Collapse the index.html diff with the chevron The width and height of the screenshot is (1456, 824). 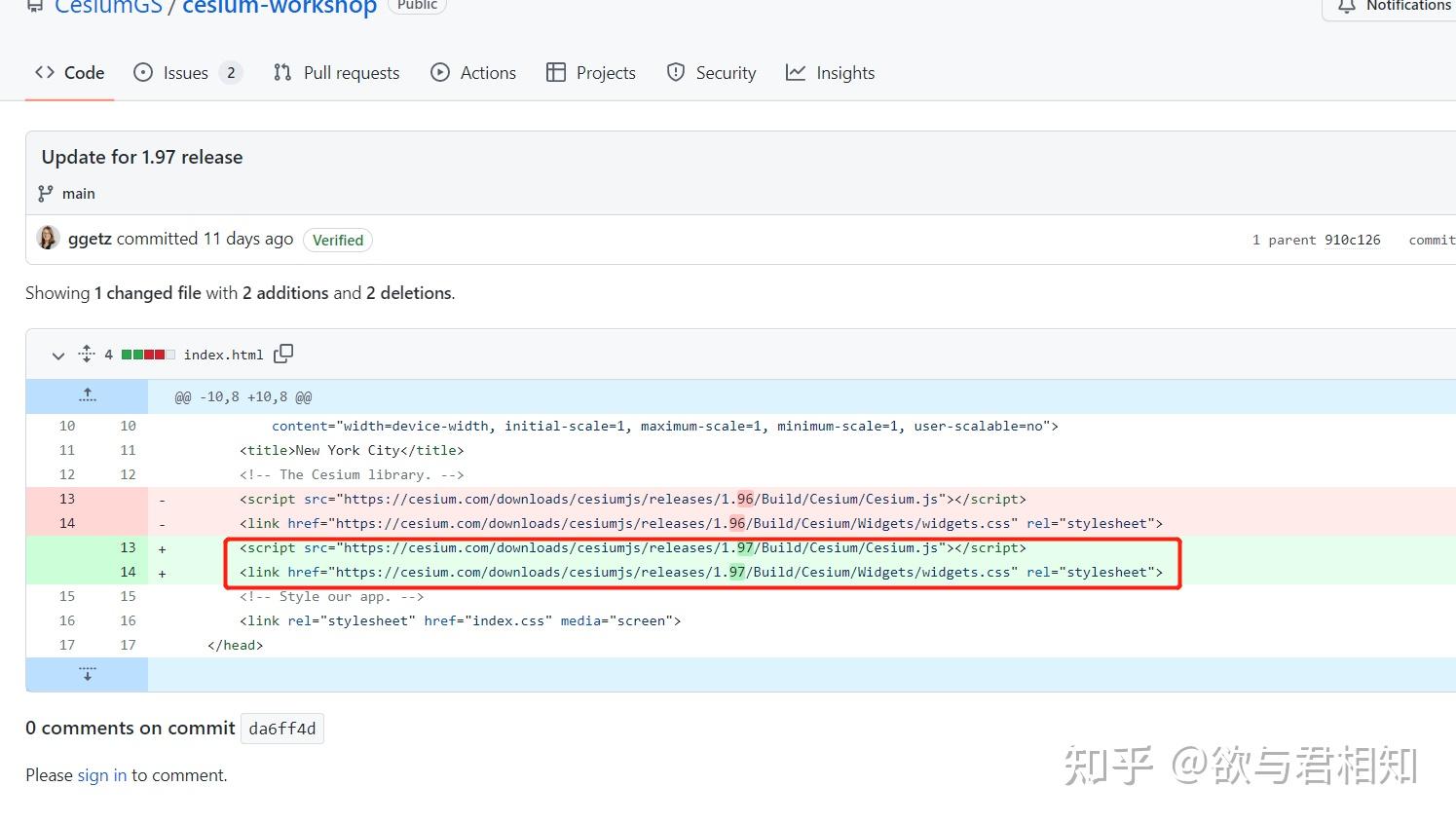click(57, 355)
